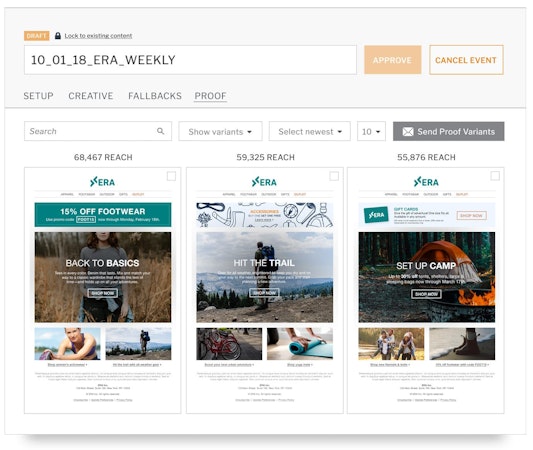Screen dimensions: 533x450
Task: Click the DRAFT status badge
Action: click(x=37, y=36)
